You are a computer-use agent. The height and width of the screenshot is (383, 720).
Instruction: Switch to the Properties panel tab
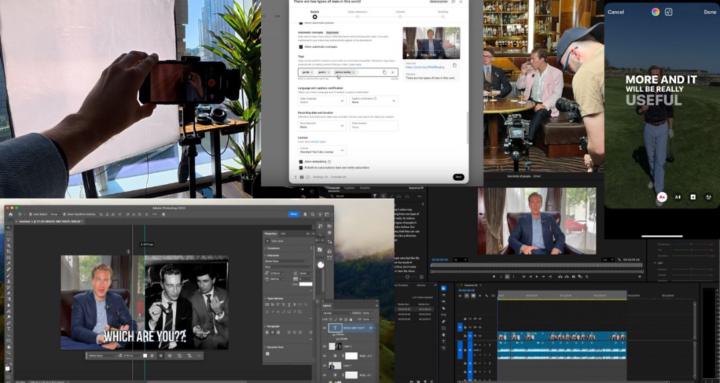271,233
